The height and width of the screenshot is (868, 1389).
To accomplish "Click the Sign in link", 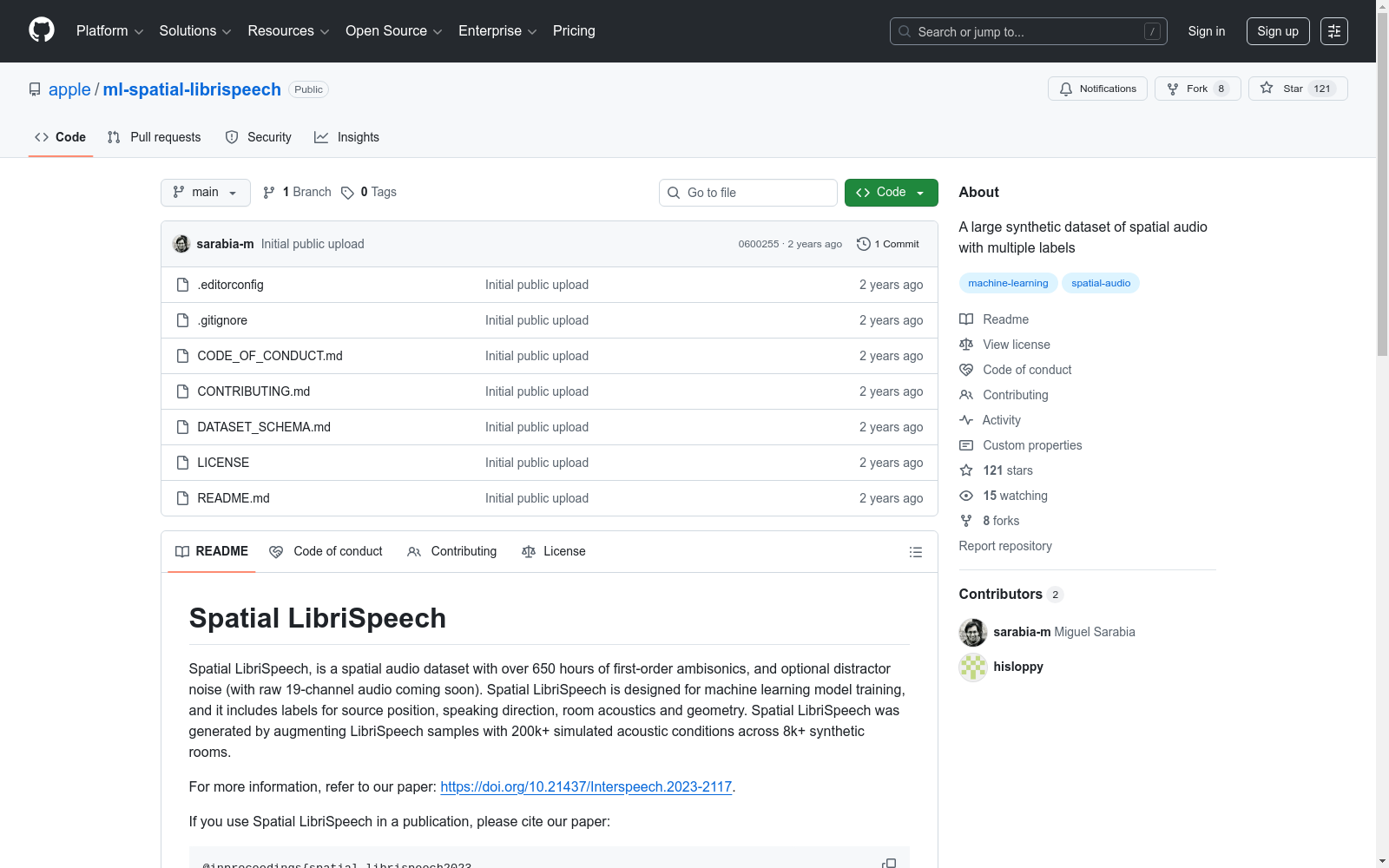I will [1207, 31].
